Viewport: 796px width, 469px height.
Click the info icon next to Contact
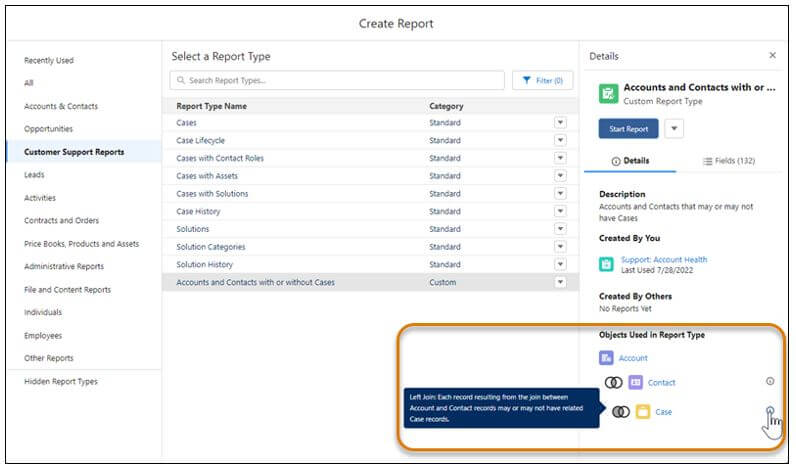coord(769,381)
